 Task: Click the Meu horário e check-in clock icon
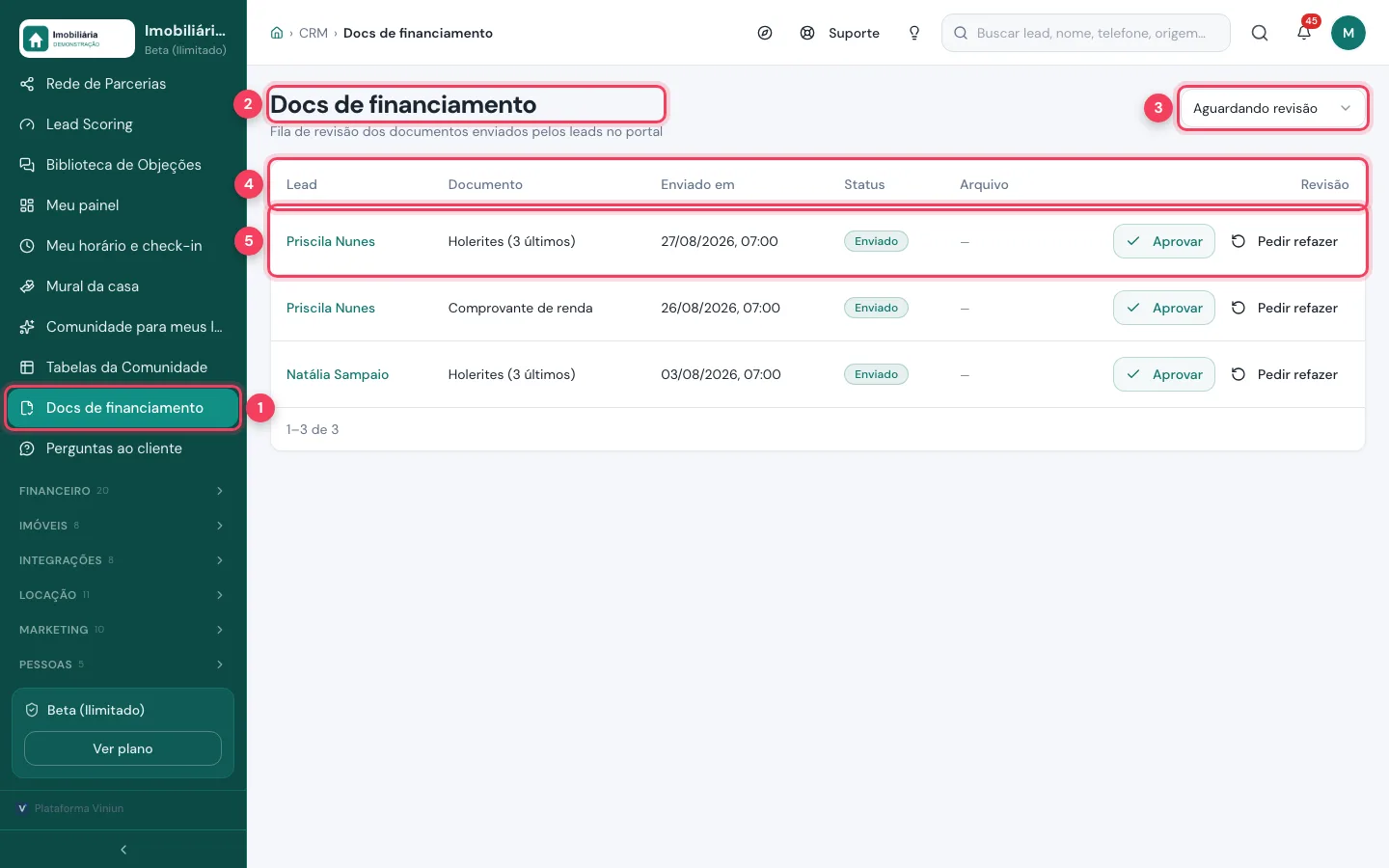27,246
